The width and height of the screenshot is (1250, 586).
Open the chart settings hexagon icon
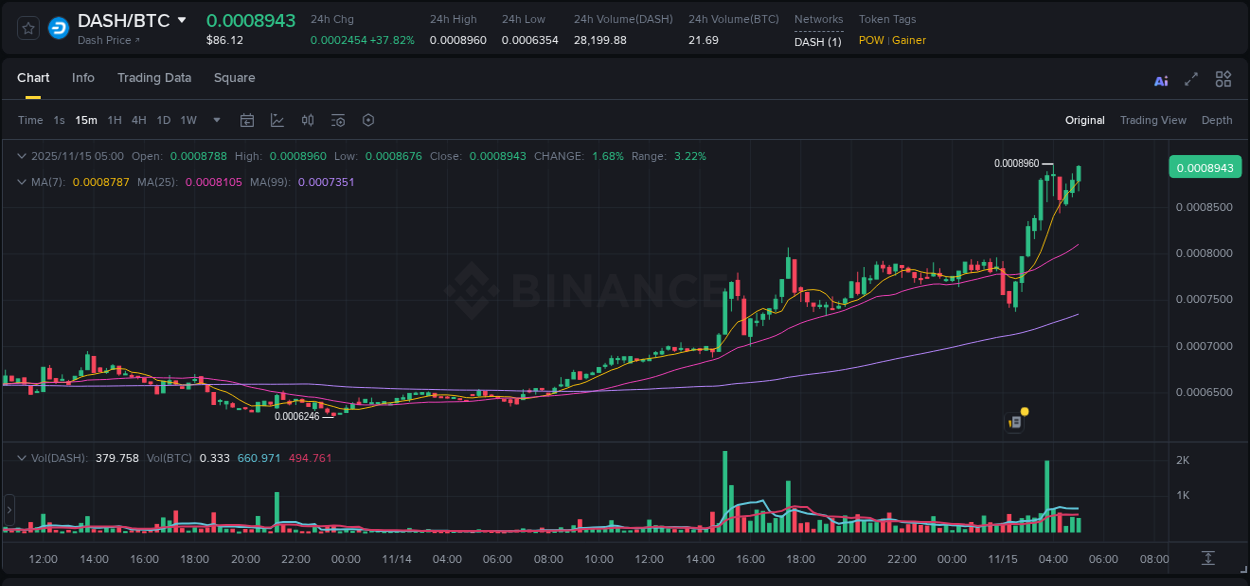(x=368, y=120)
